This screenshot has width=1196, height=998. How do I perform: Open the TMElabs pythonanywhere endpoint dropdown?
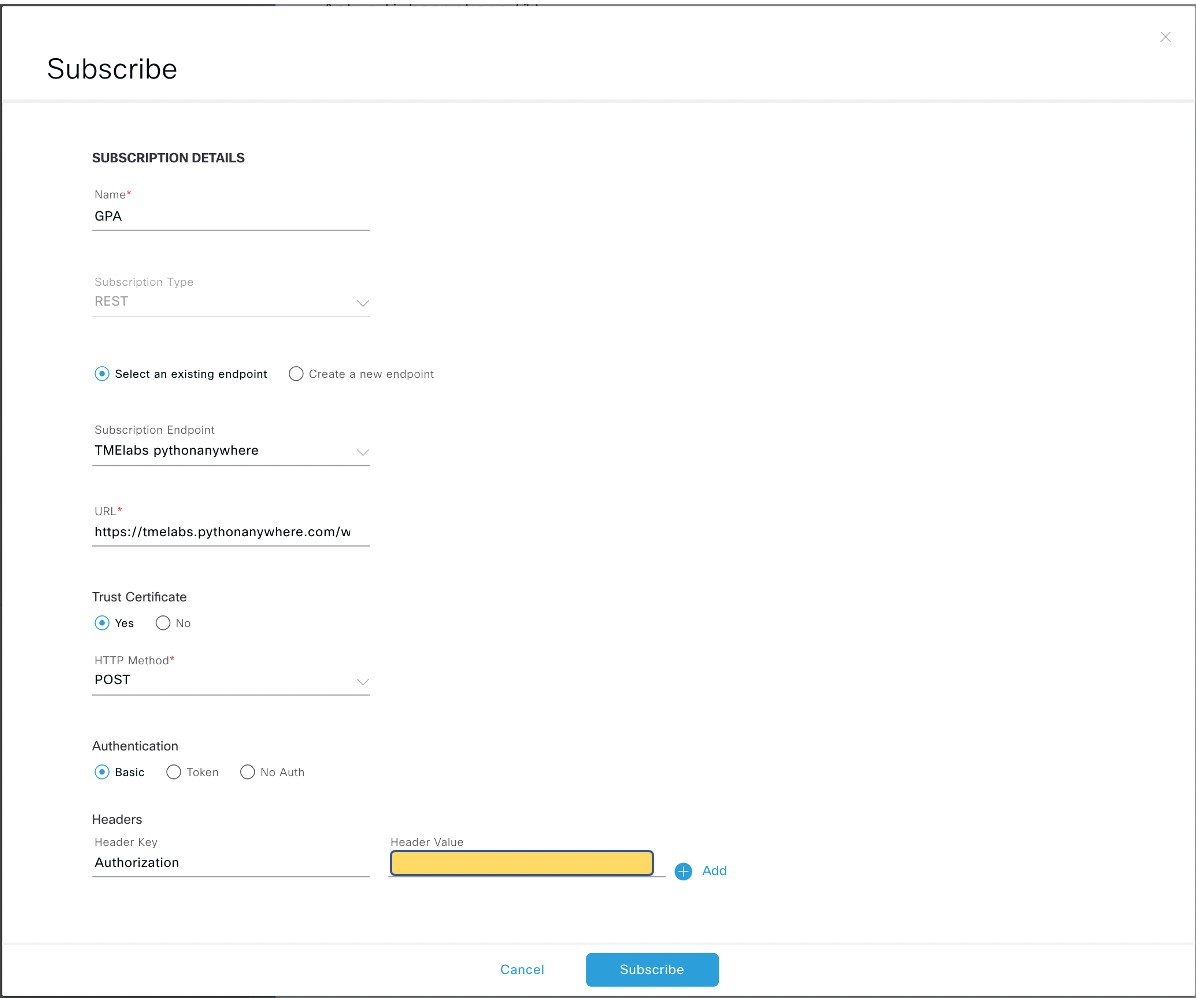coord(231,451)
